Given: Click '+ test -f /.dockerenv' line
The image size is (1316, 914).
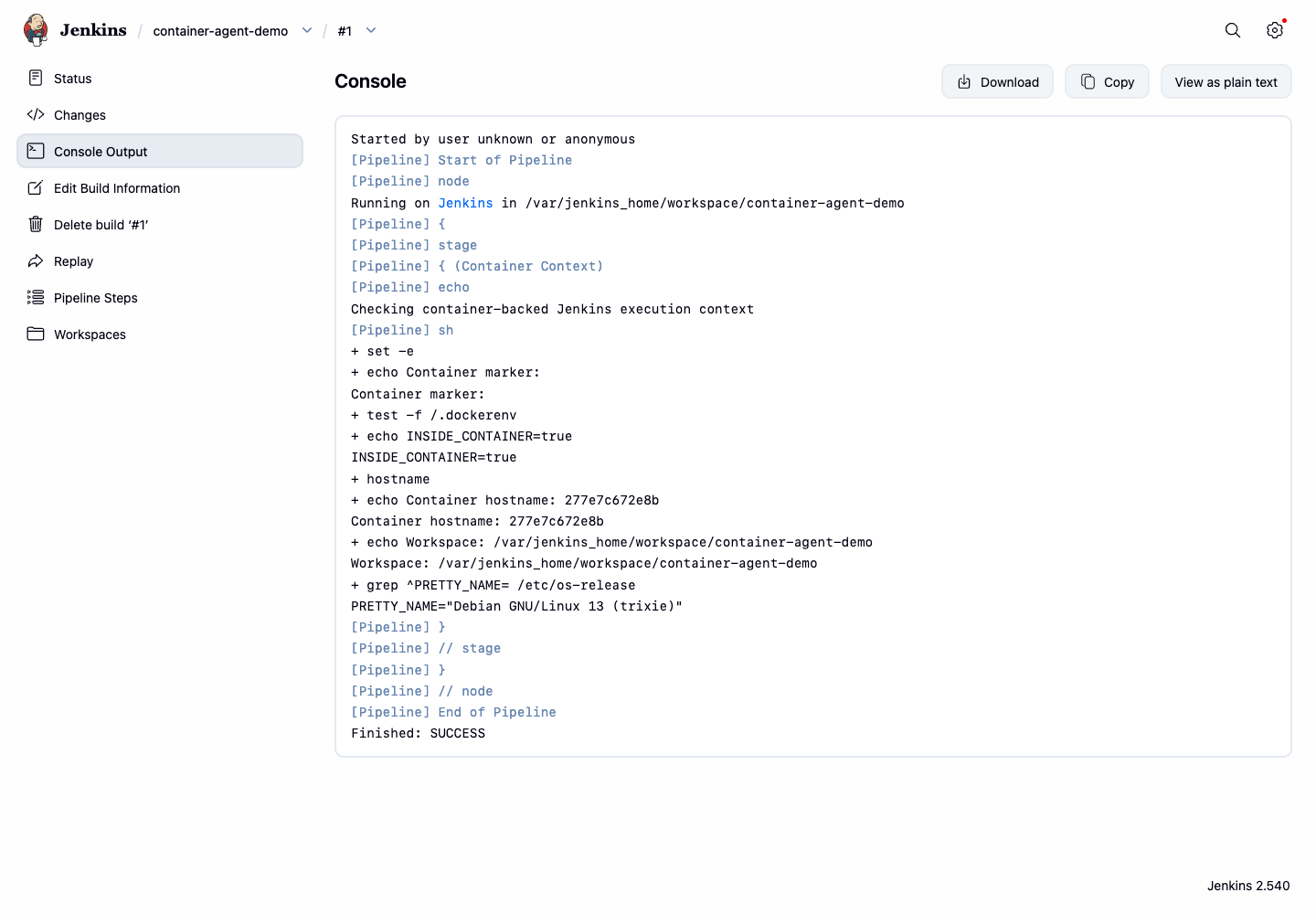Looking at the screenshot, I should [434, 415].
